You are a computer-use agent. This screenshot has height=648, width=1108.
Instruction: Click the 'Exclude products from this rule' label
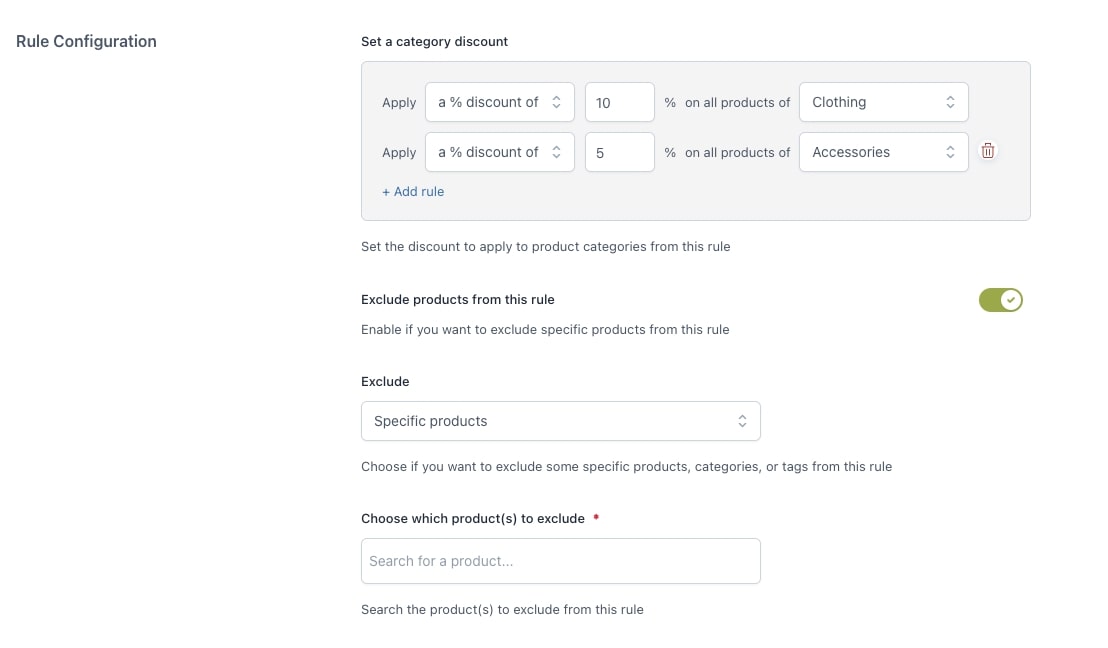point(457,299)
